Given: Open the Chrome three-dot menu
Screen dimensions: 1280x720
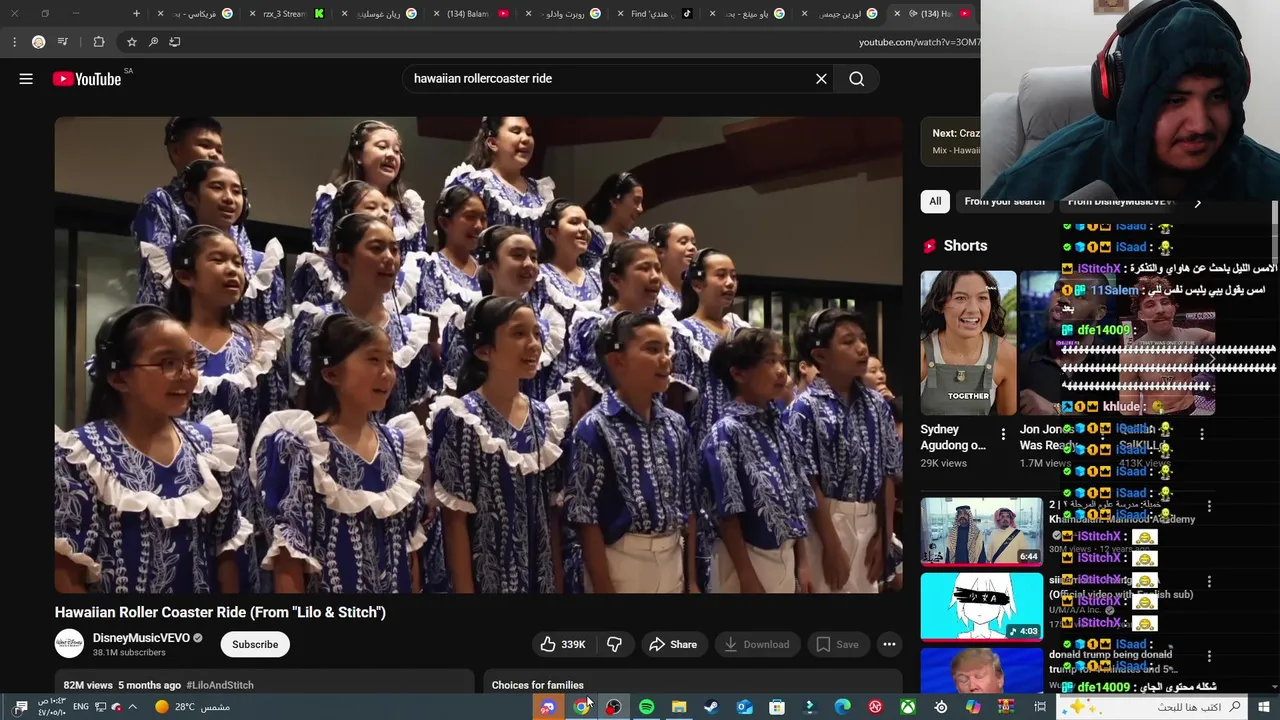Looking at the screenshot, I should tap(14, 42).
